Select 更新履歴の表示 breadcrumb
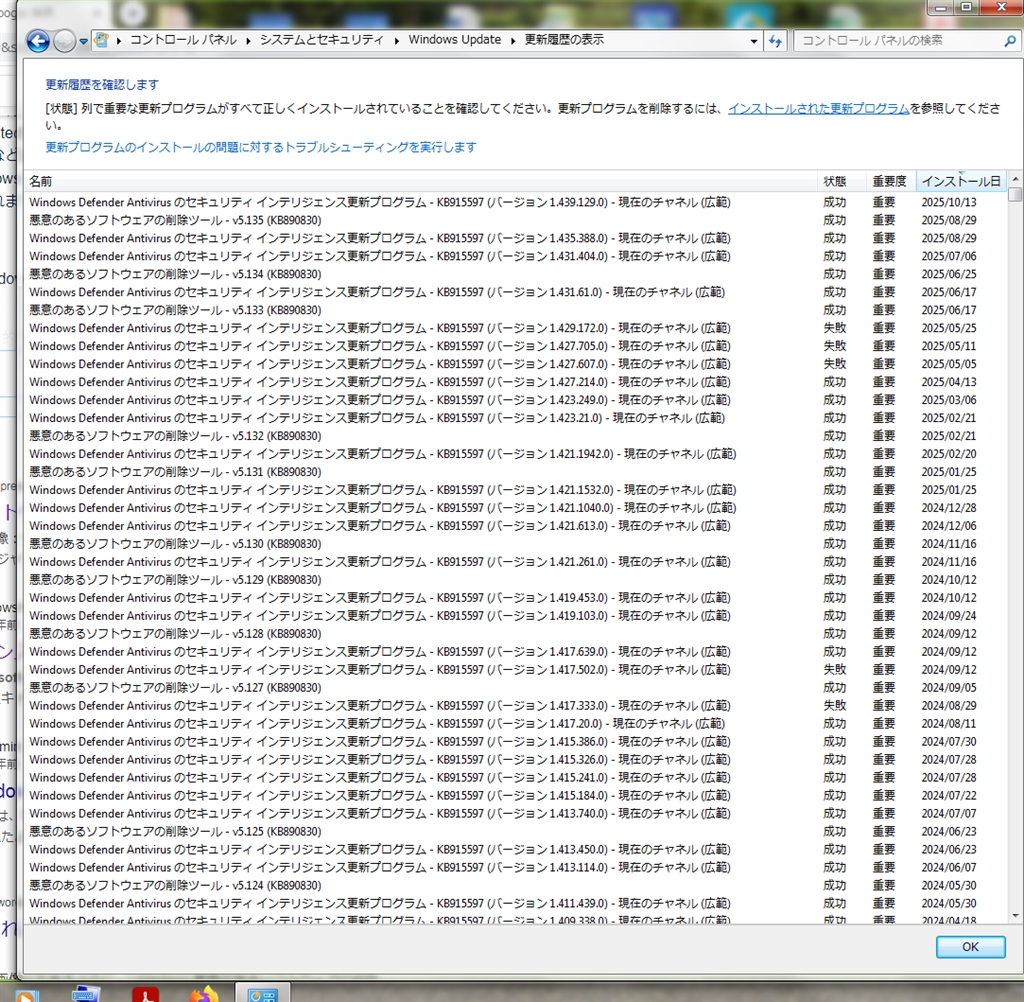The height and width of the screenshot is (1002, 1024). [x=564, y=40]
